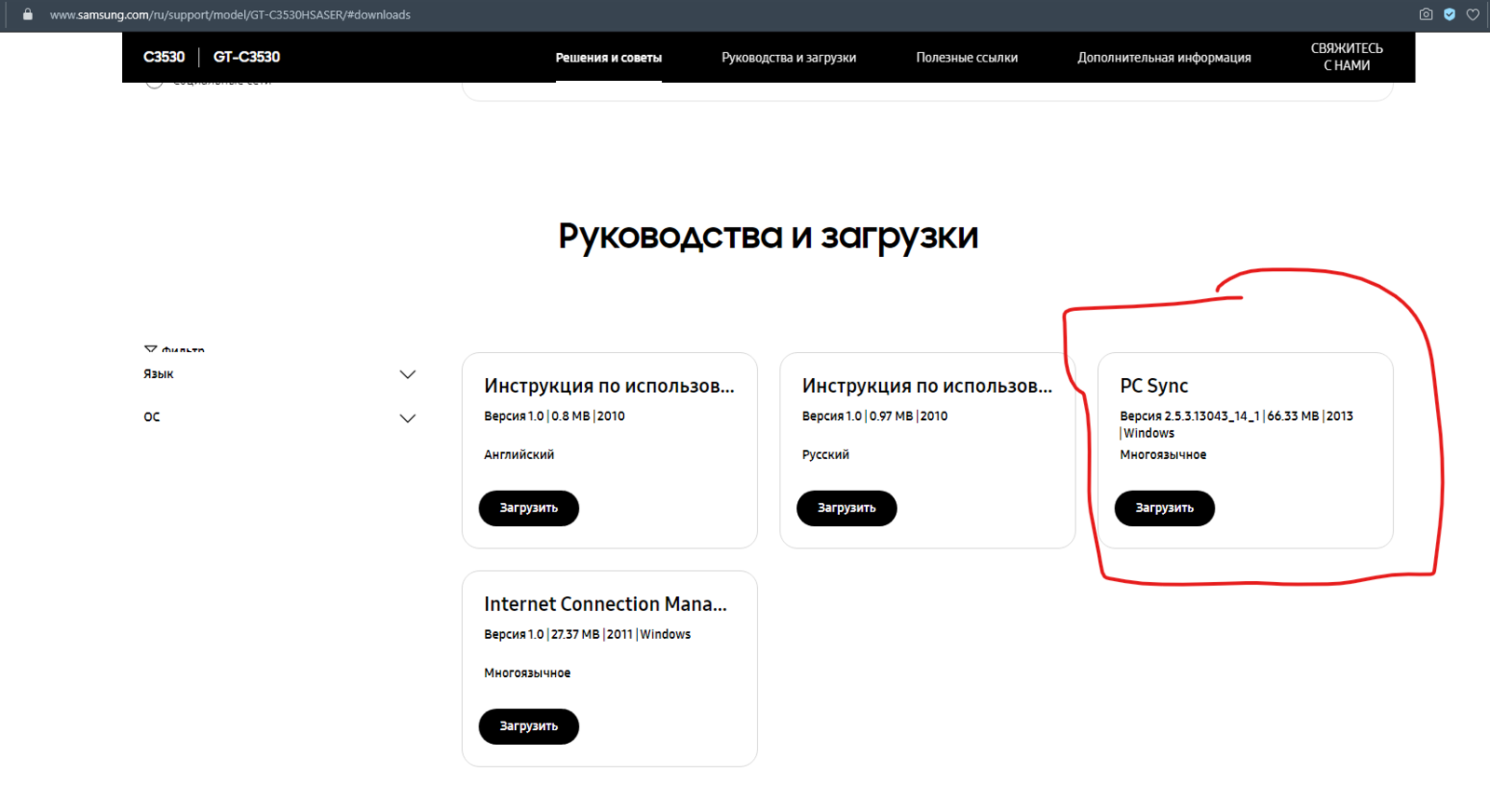The height and width of the screenshot is (812, 1490).
Task: Open the blue shield protection icon
Action: coord(1450,14)
